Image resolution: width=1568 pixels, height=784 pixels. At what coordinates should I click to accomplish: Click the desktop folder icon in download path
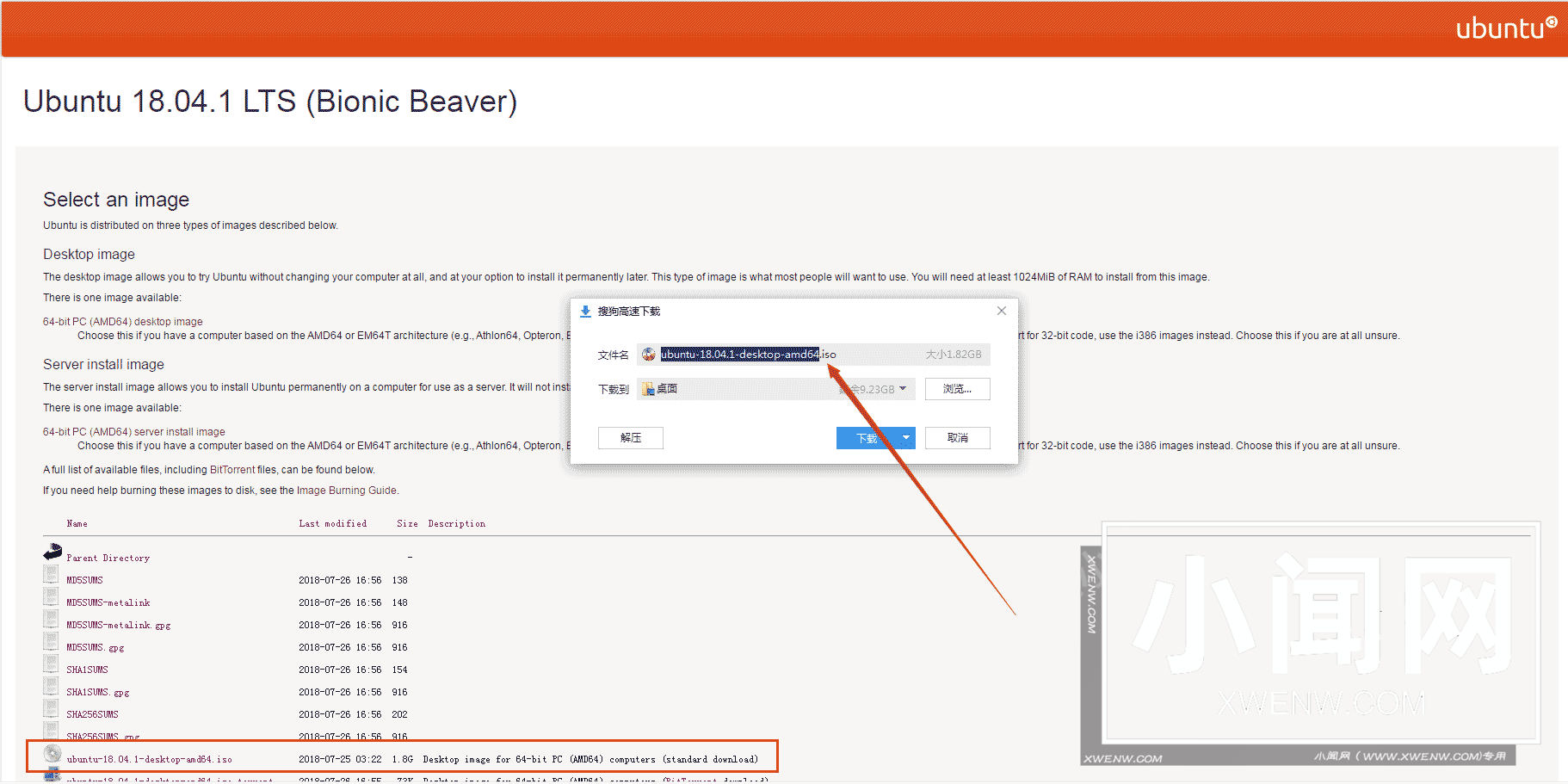click(x=648, y=389)
